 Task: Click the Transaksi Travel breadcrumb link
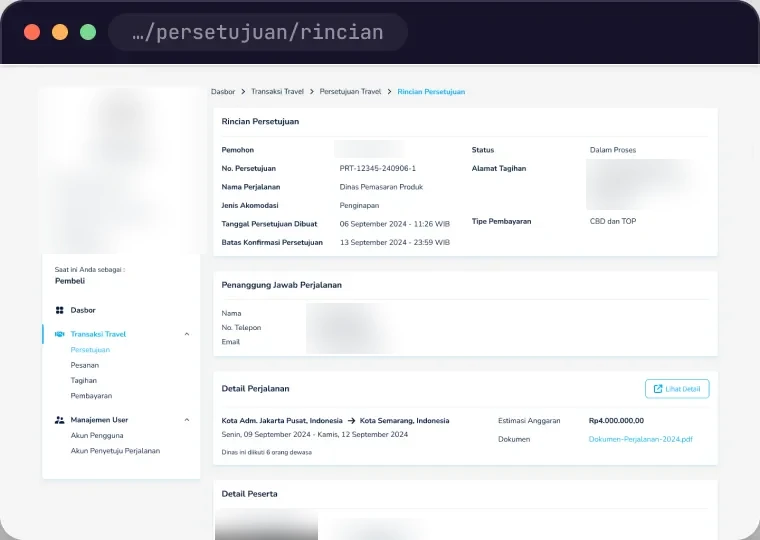[277, 92]
